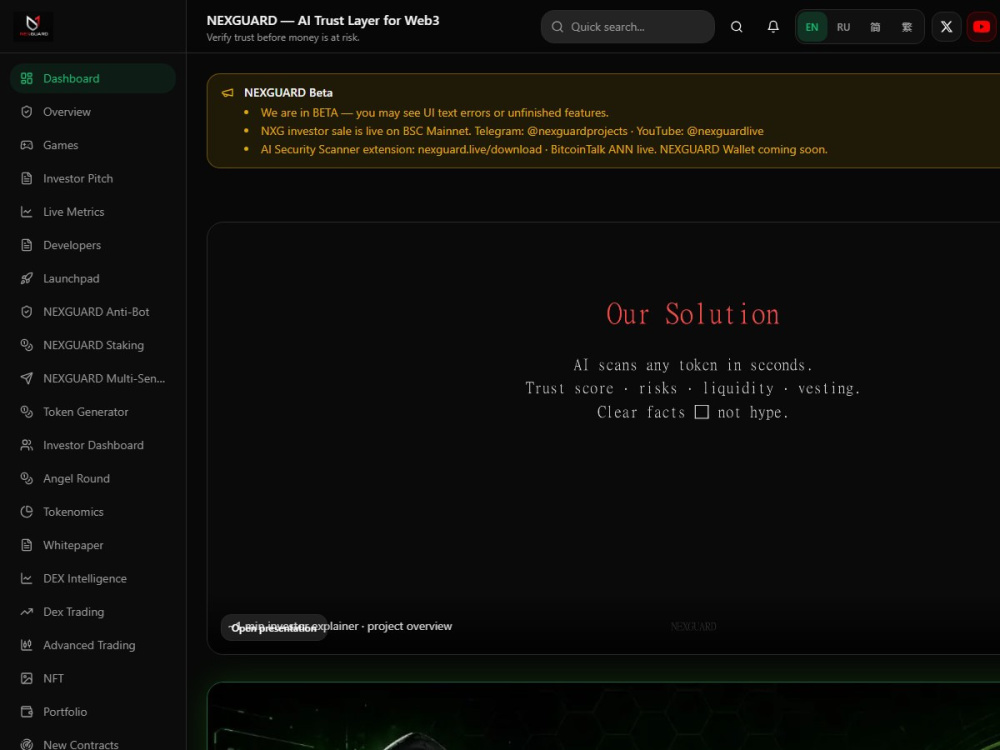Click the DEX Intelligence chart icon
This screenshot has width=1000, height=750.
[x=26, y=578]
